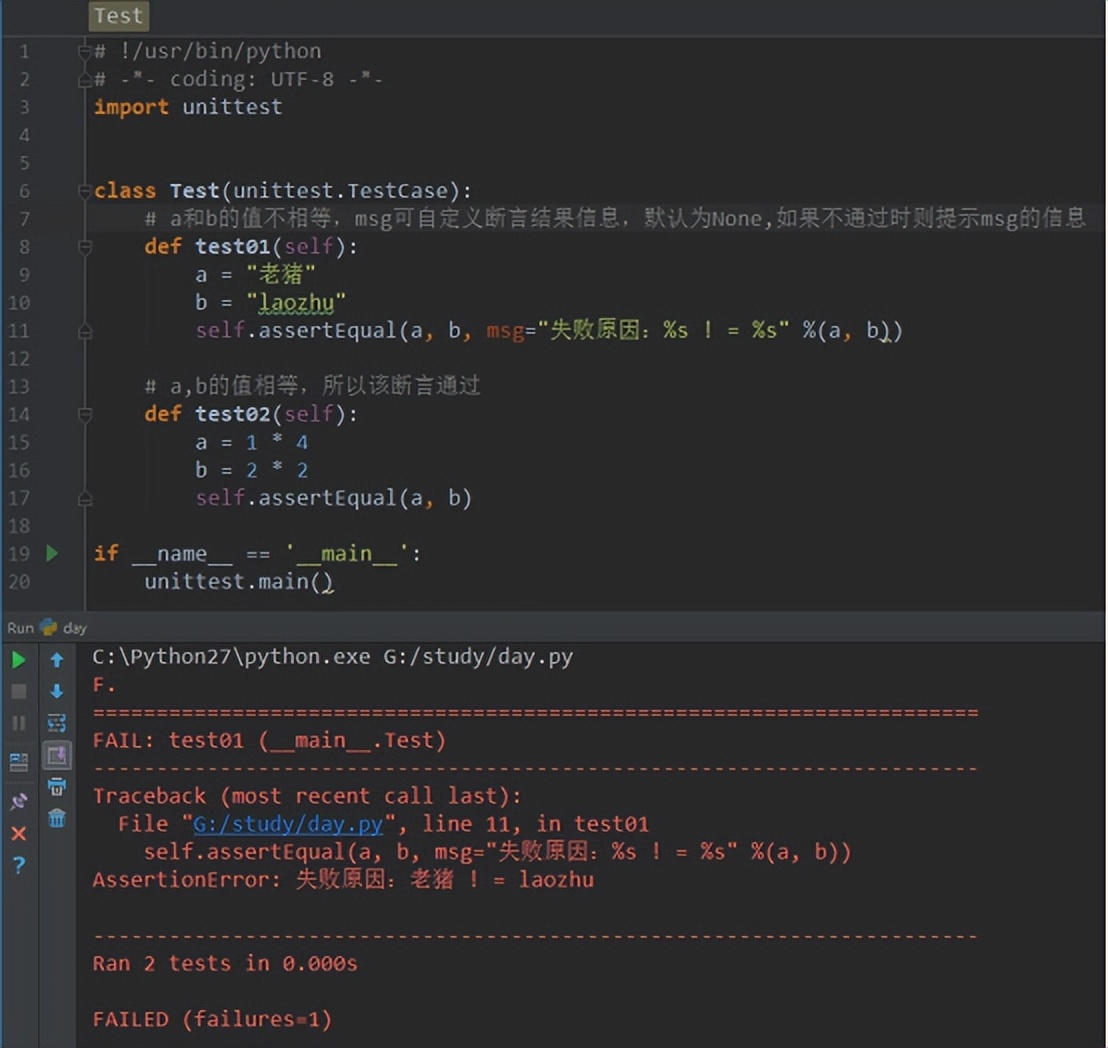Collapse the test01 method fold arrow
1108x1048 pixels.
pyautogui.click(x=84, y=246)
